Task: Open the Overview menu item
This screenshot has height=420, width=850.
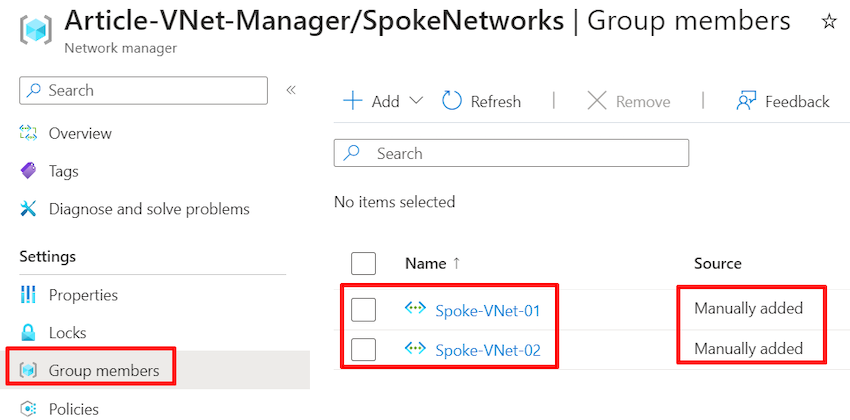Action: (x=80, y=133)
